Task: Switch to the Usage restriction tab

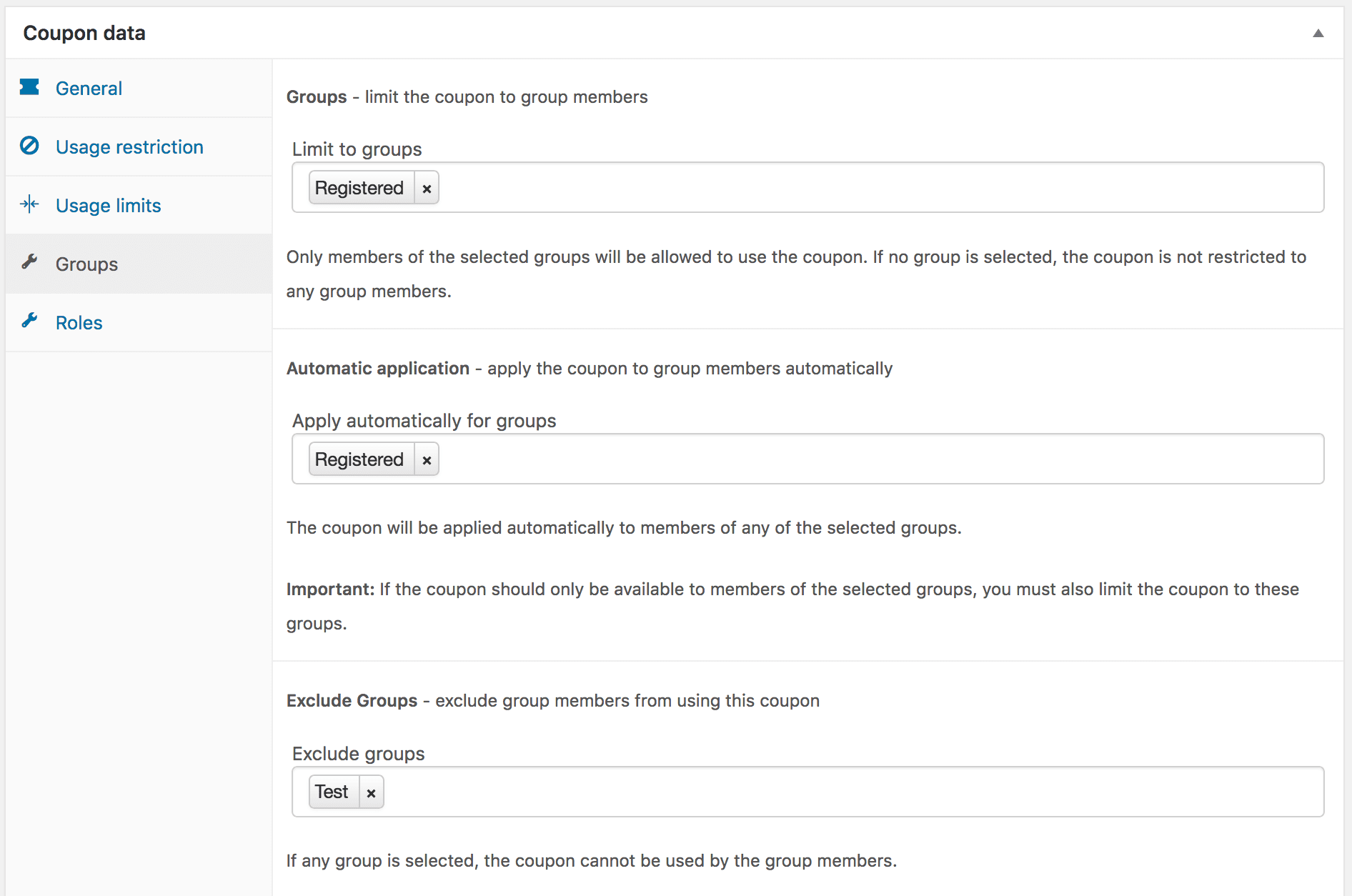Action: tap(129, 147)
